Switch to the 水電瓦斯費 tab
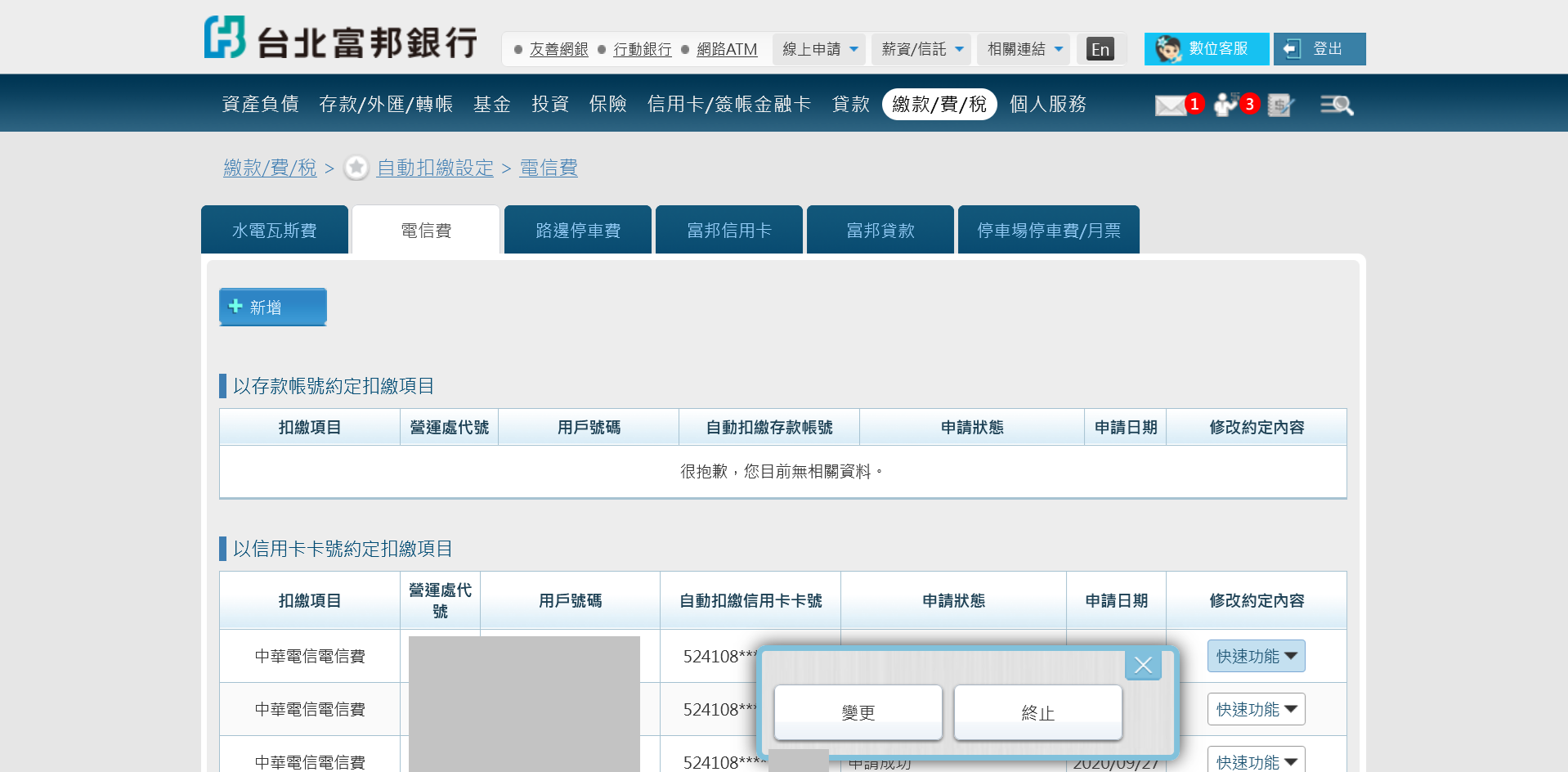Screen dimensions: 1568x772 275,231
